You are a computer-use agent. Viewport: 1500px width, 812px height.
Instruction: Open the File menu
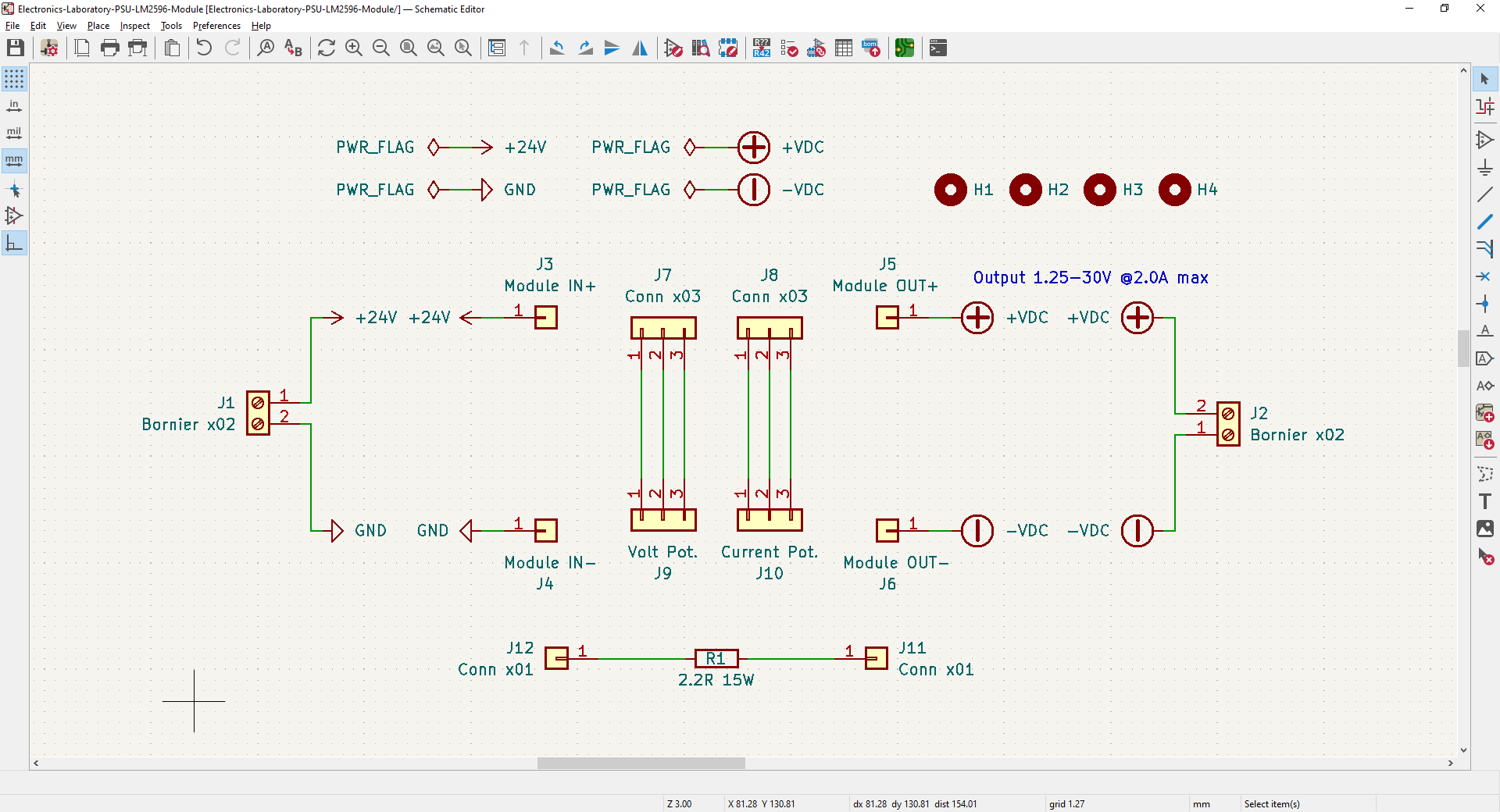[x=12, y=26]
